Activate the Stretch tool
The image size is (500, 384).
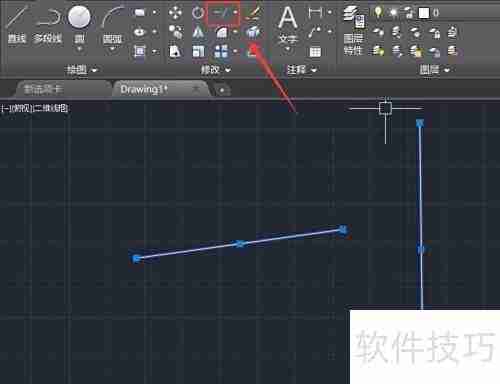[x=175, y=52]
